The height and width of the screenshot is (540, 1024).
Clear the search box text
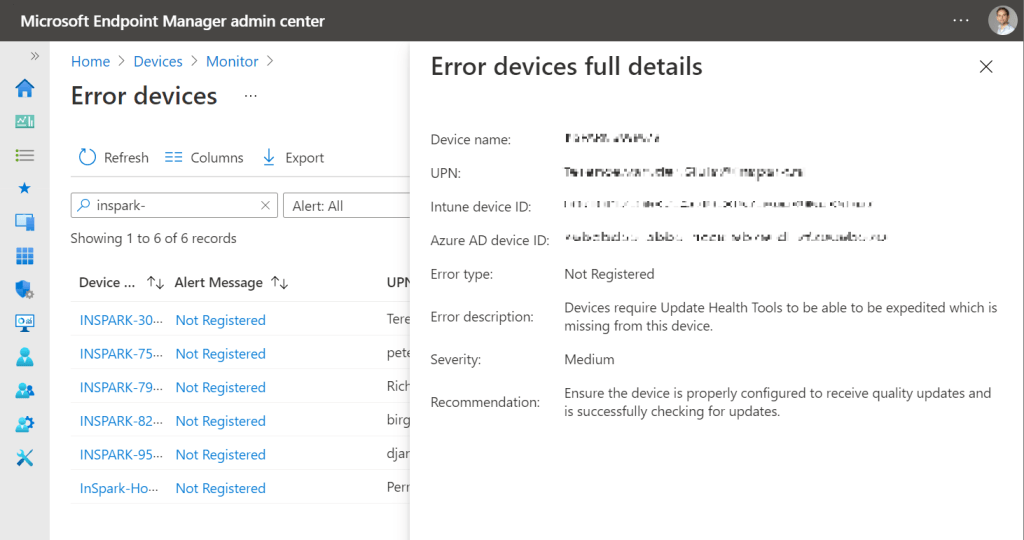pyautogui.click(x=265, y=206)
